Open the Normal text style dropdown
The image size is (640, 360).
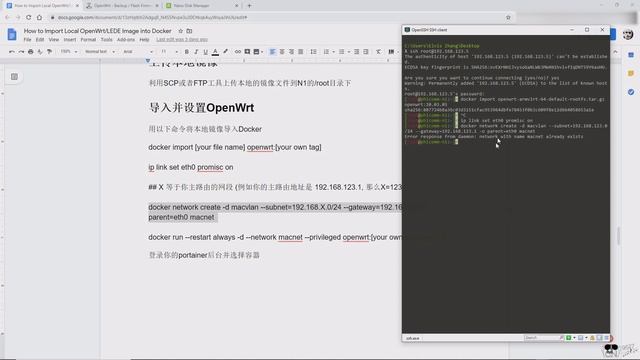pyautogui.click(x=100, y=52)
